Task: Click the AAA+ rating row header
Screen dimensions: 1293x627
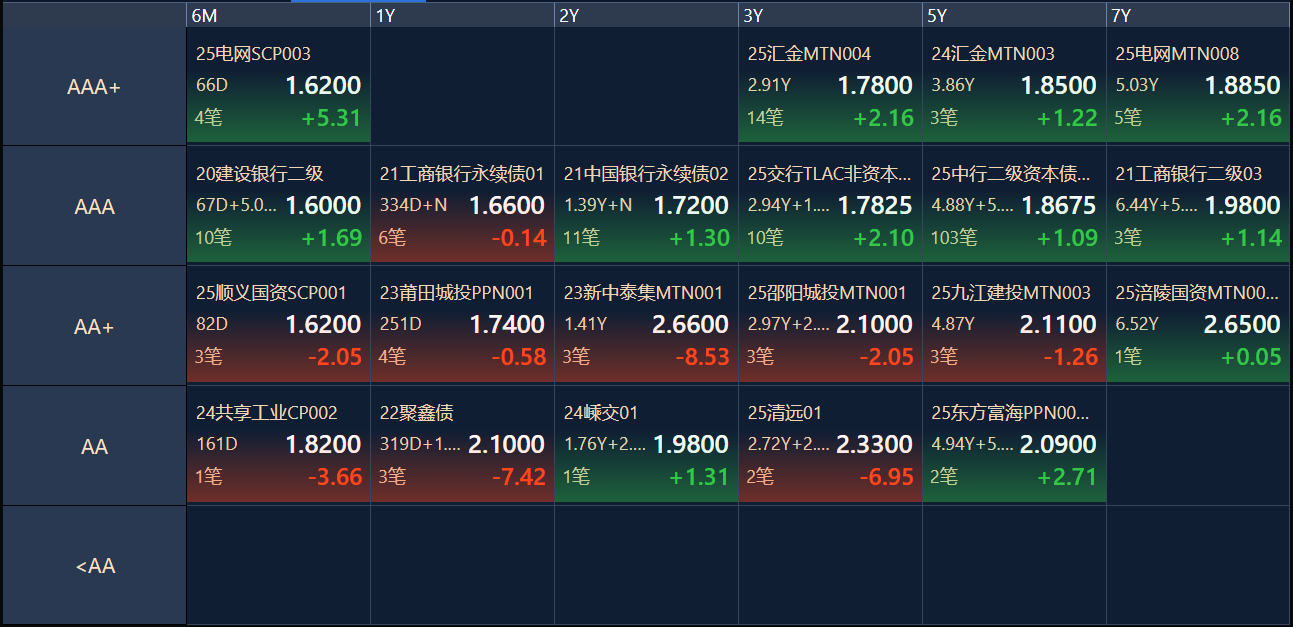Action: (x=94, y=87)
